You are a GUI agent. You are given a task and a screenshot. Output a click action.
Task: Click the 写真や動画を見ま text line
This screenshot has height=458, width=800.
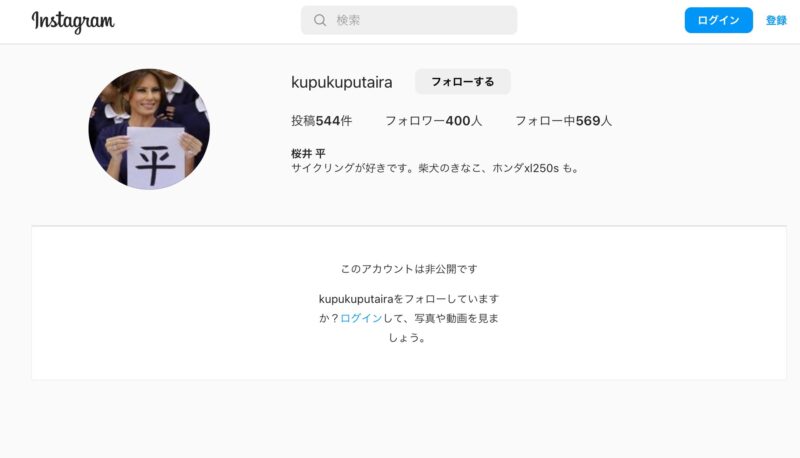pyautogui.click(x=456, y=318)
